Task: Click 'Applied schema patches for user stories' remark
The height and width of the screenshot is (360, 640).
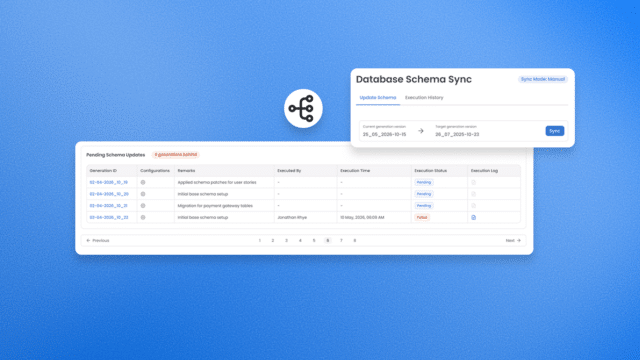Action: point(217,182)
